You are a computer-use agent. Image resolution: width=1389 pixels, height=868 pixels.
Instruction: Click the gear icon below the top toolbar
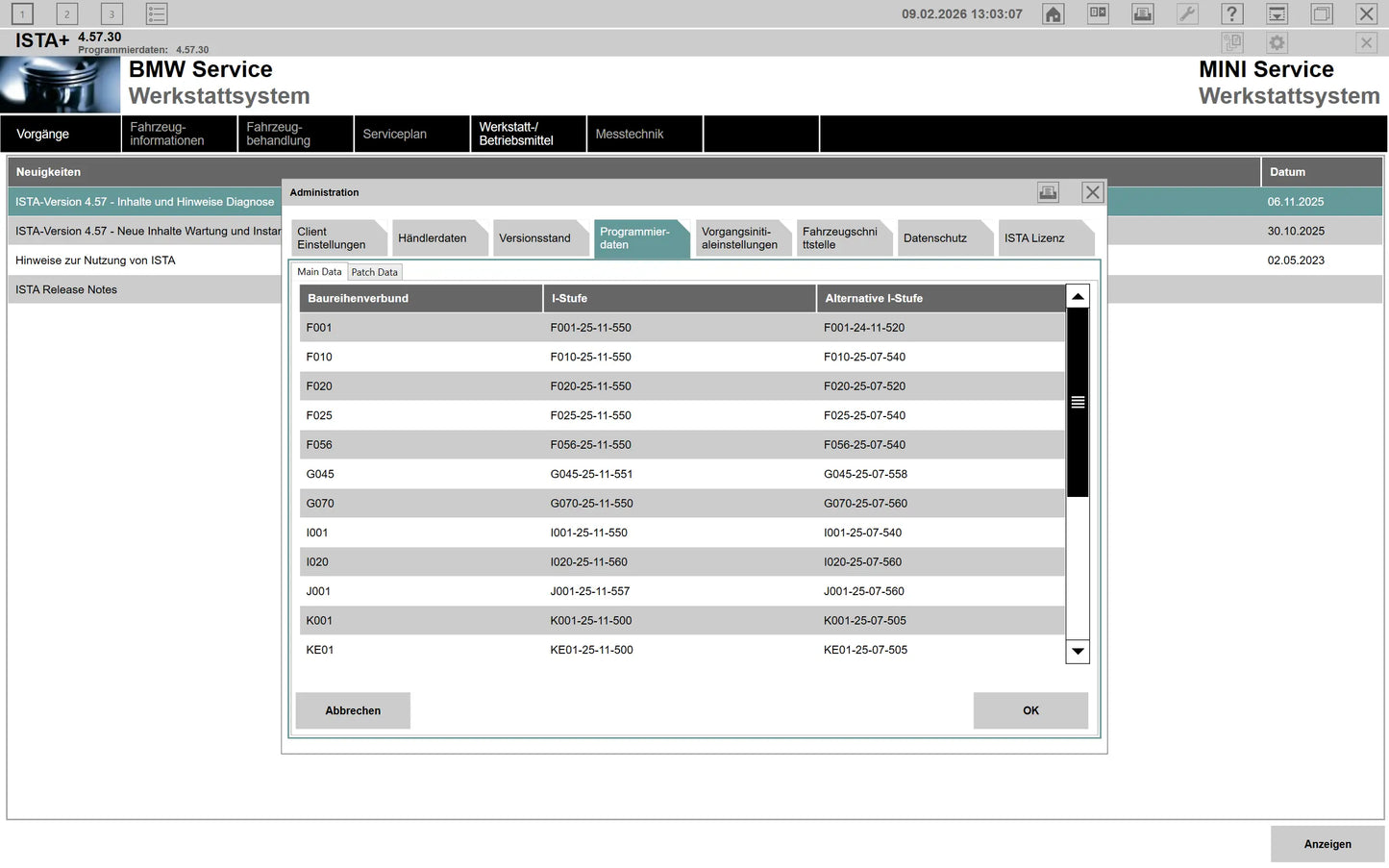[1277, 43]
